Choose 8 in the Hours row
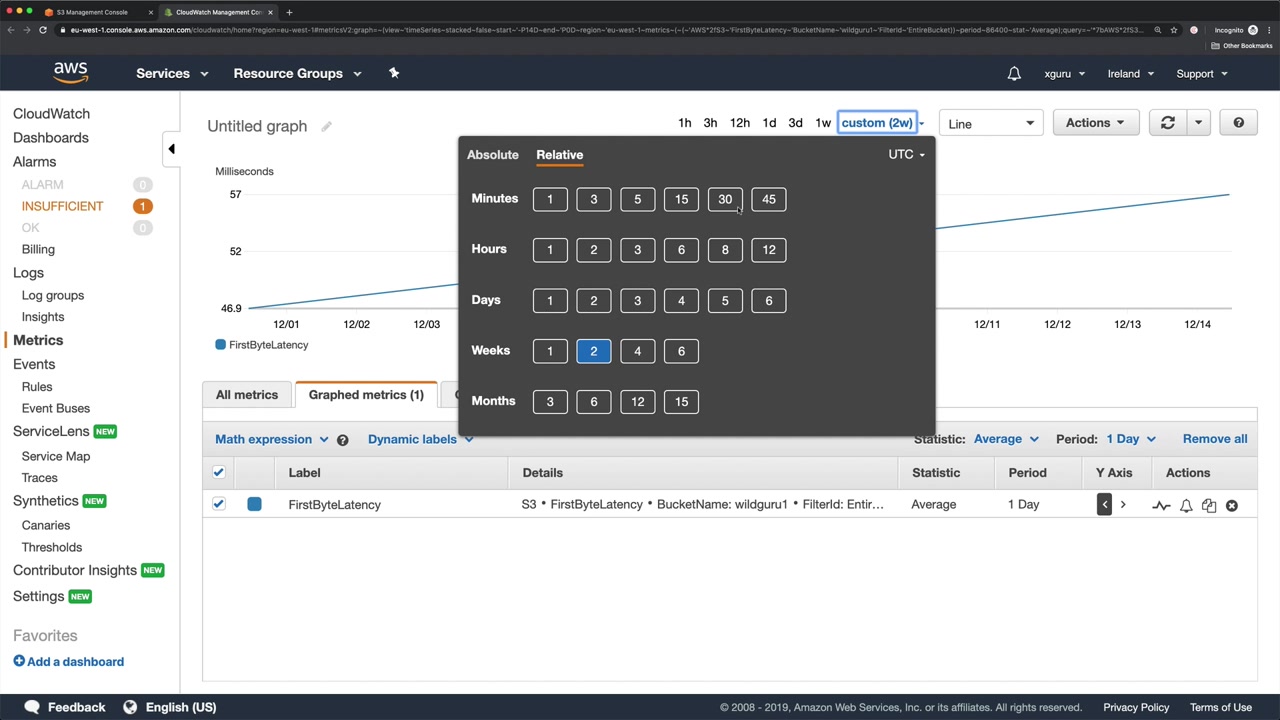The height and width of the screenshot is (720, 1280). [x=725, y=250]
